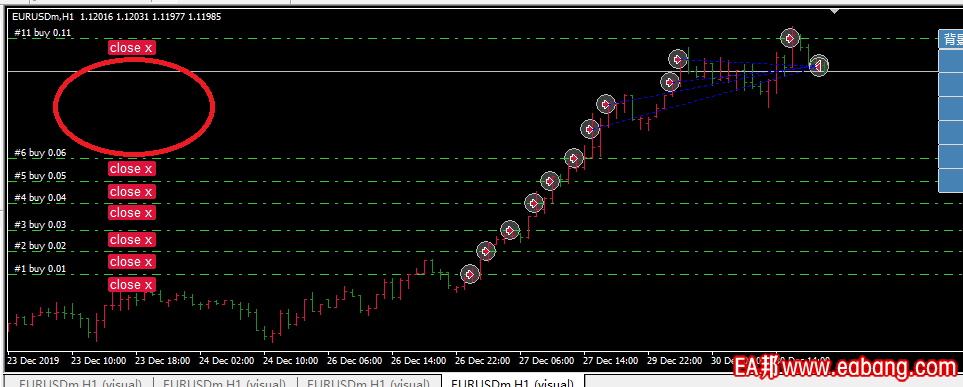Select the buy arrow marker on the #3 order line
The image size is (963, 387).
coord(510,230)
